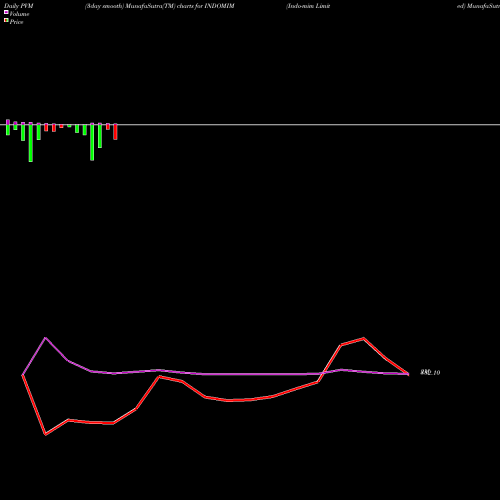
Task: Click the lowest point of the red price line
Action: [x=46, y=434]
